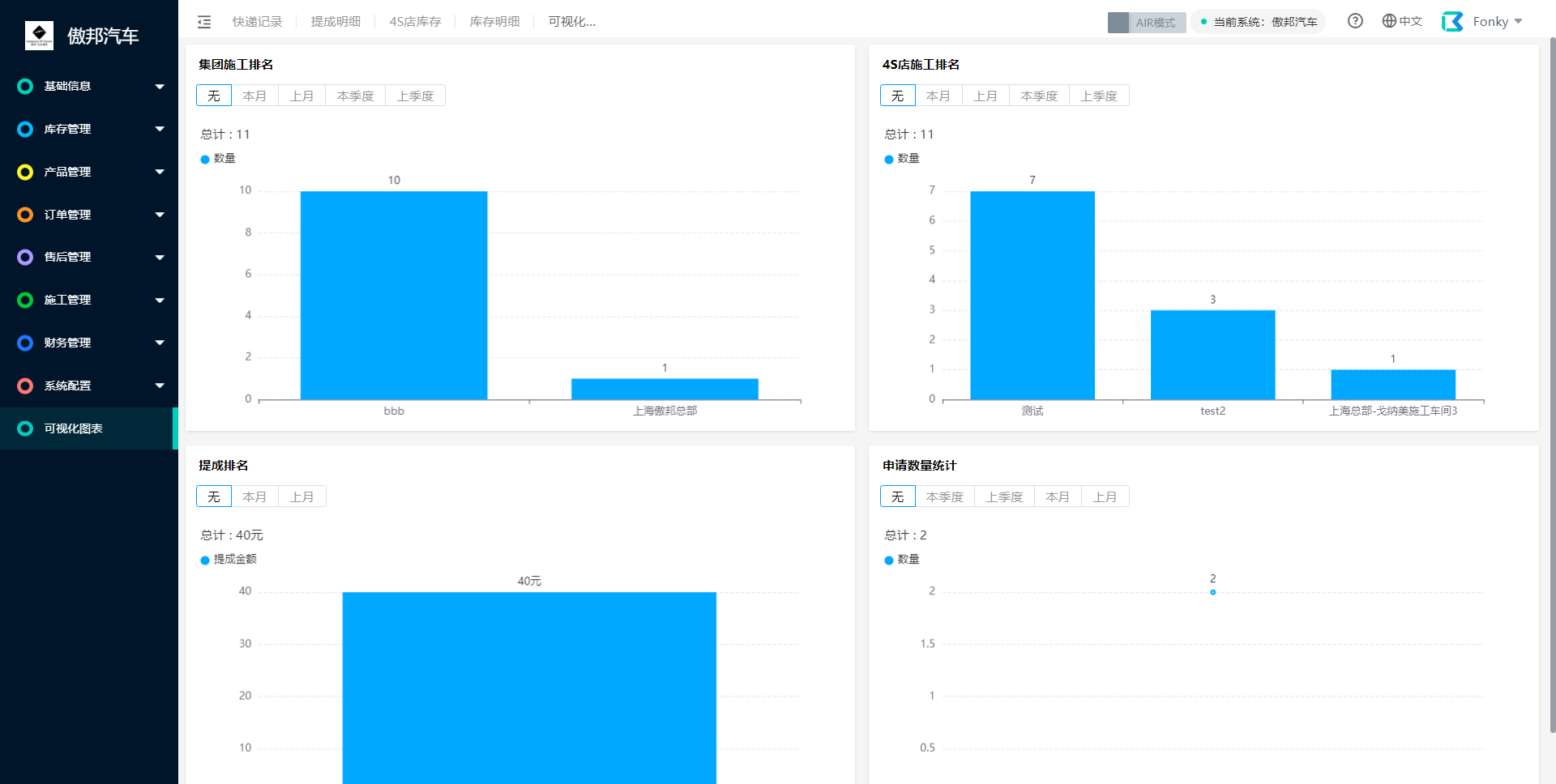Collapse the sidebar with the menu fold icon
This screenshot has width=1556, height=784.
(x=204, y=22)
